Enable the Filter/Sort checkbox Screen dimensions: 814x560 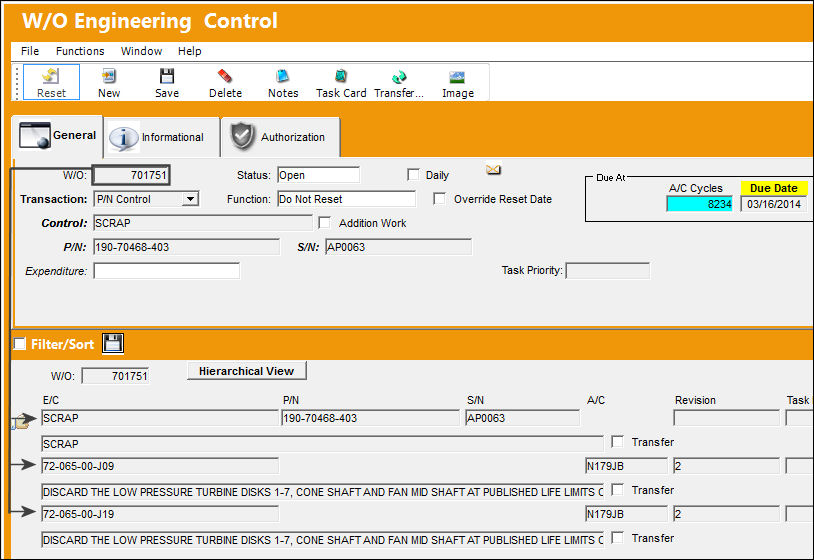click(20, 344)
